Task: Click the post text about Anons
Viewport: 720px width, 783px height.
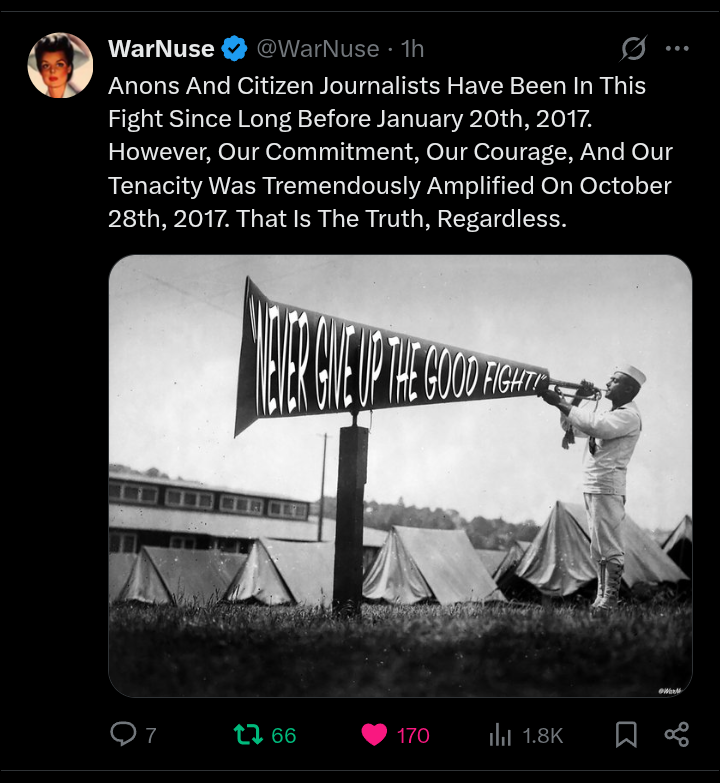Action: click(390, 152)
